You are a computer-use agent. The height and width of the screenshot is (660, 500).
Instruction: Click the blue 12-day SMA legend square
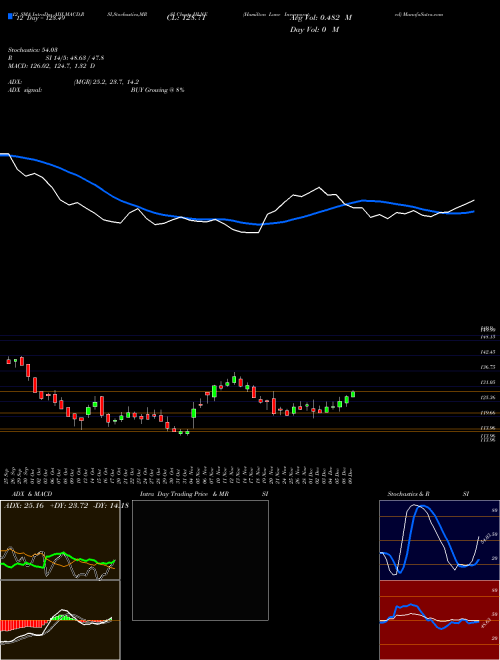pyautogui.click(x=10, y=17)
